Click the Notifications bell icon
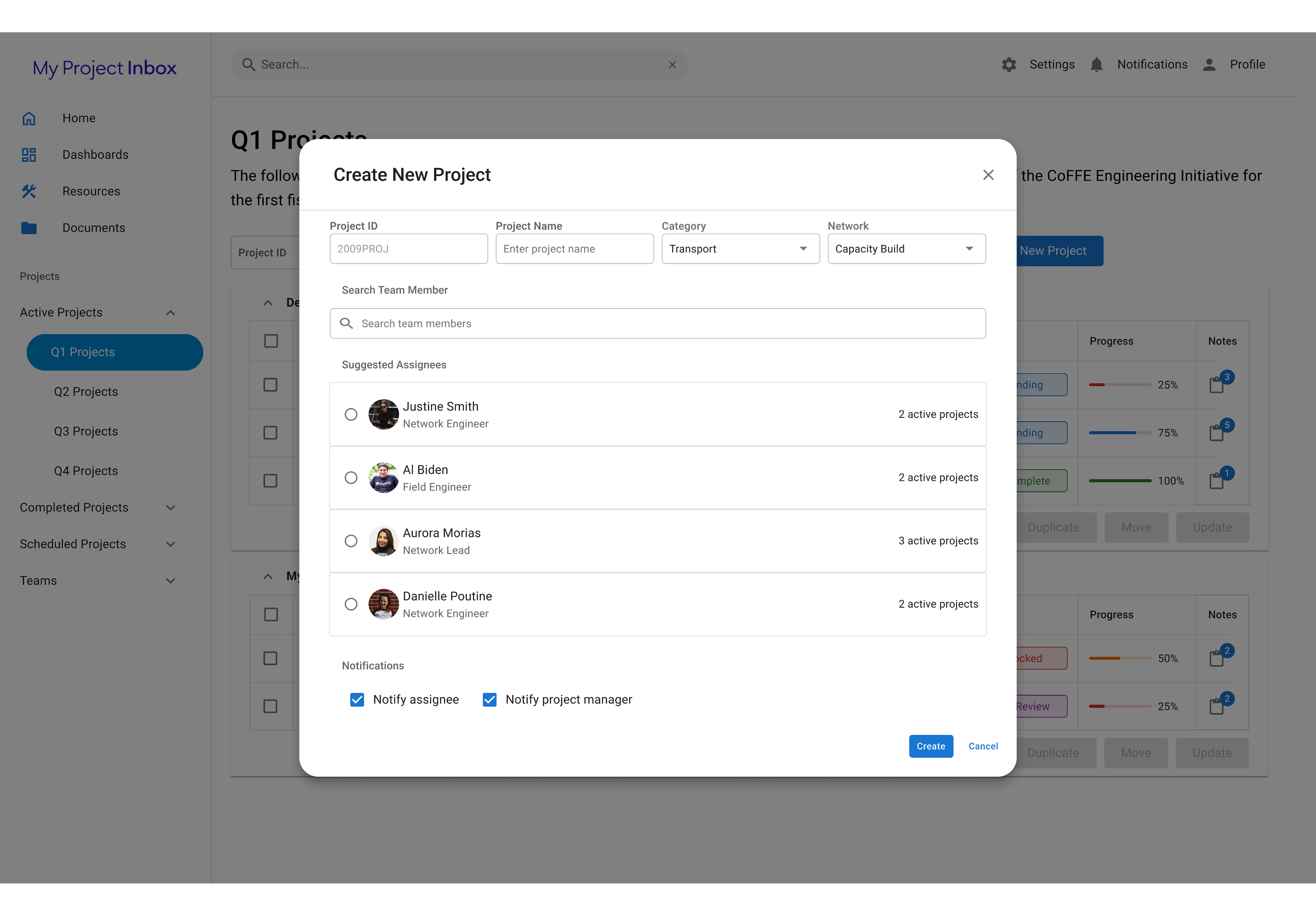Screen dimensions: 1316x916 click(x=1096, y=65)
